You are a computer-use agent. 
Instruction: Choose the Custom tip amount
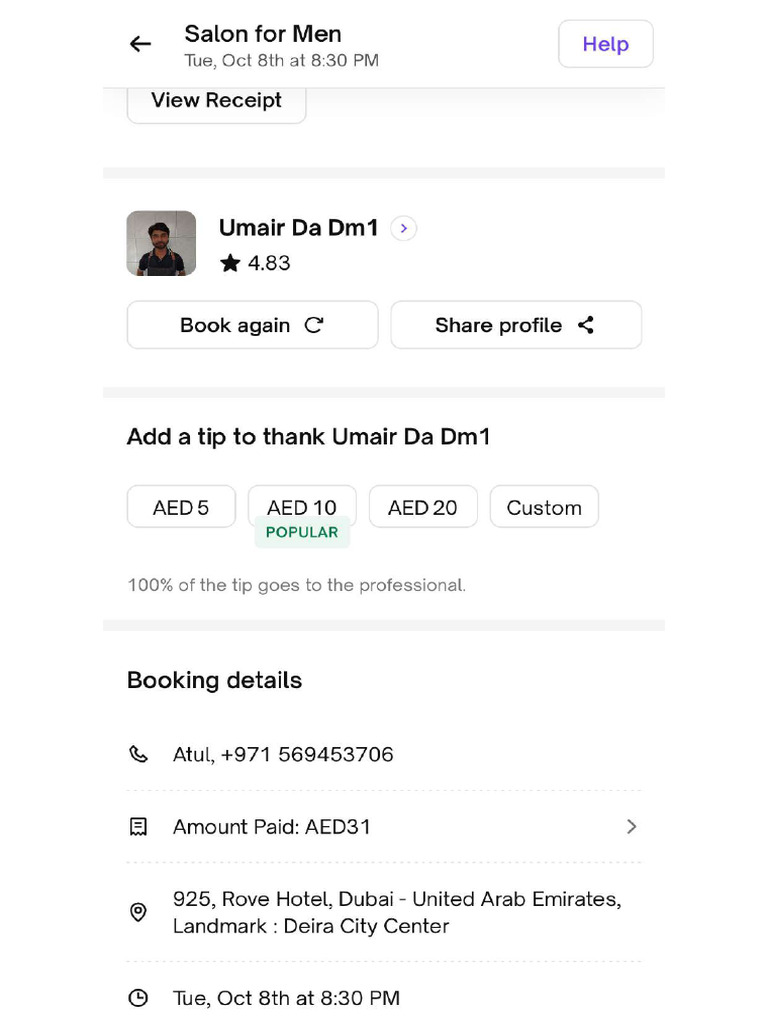pyautogui.click(x=544, y=507)
